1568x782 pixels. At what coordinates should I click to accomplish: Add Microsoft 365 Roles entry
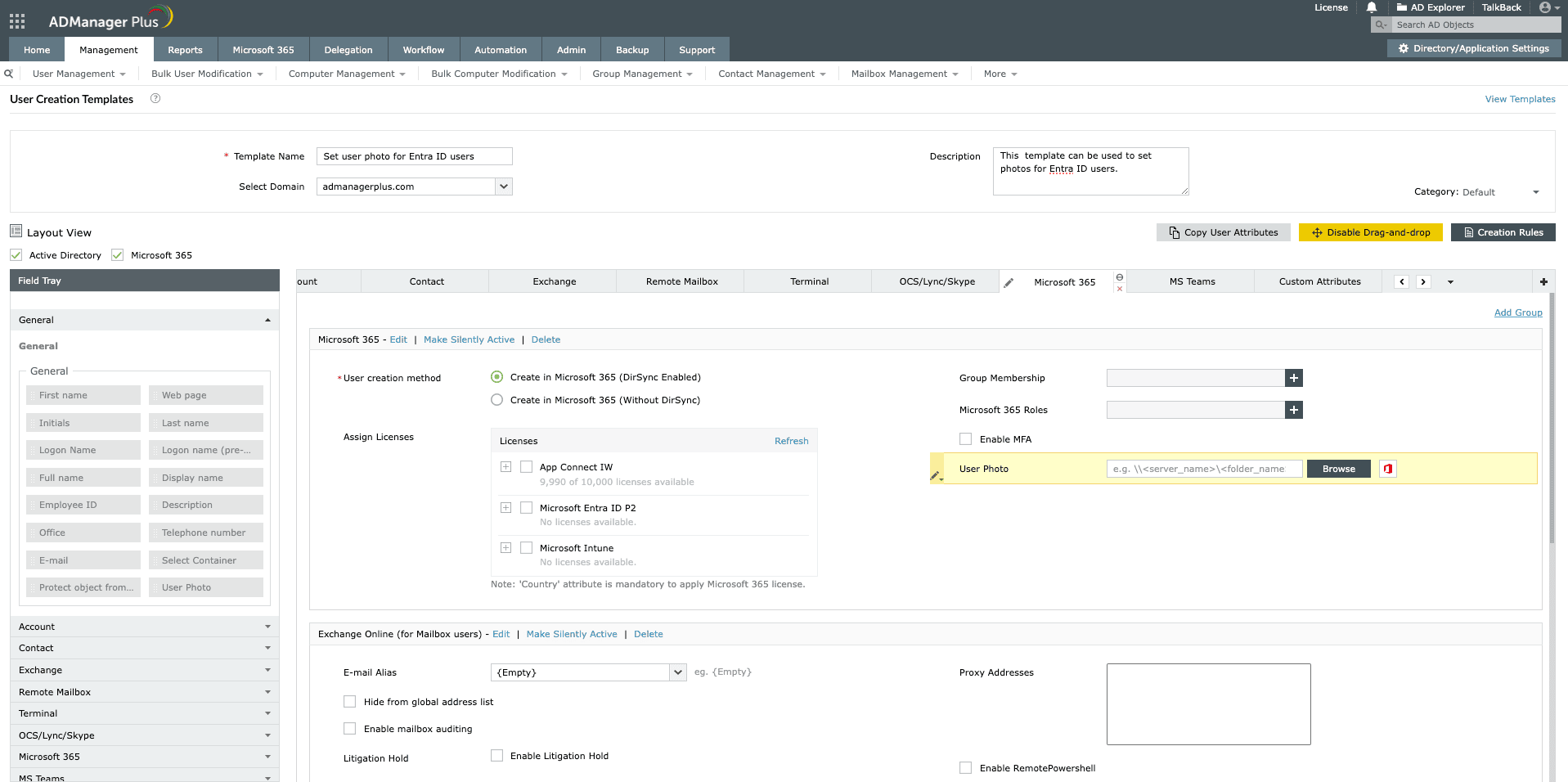click(1294, 410)
